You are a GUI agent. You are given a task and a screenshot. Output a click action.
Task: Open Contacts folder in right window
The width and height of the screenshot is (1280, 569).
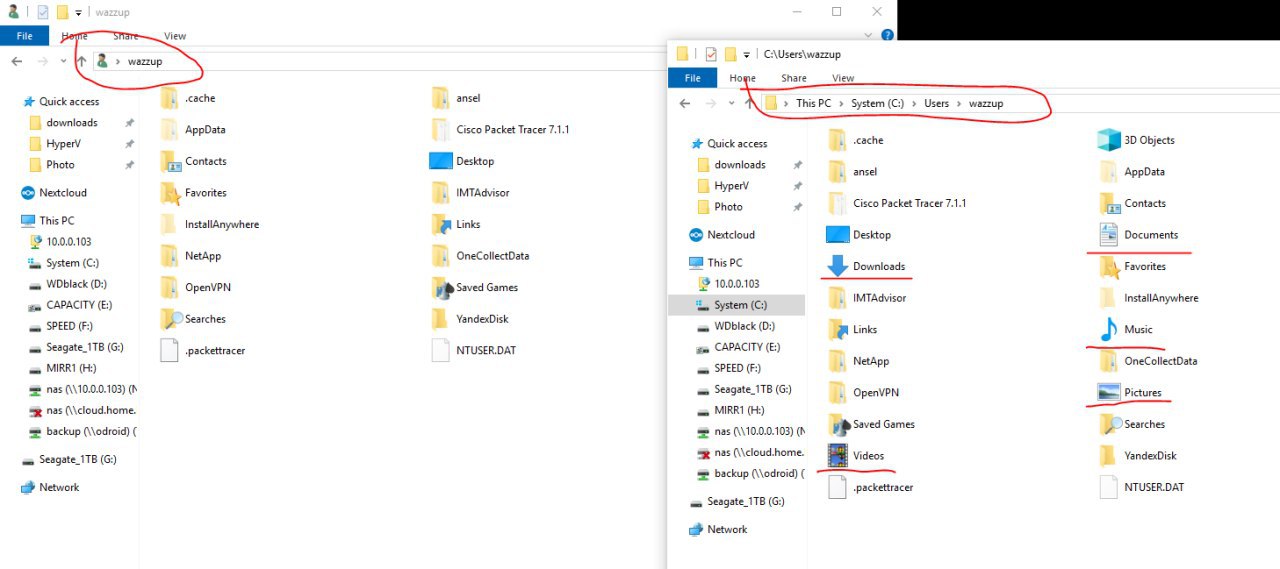click(1132, 203)
